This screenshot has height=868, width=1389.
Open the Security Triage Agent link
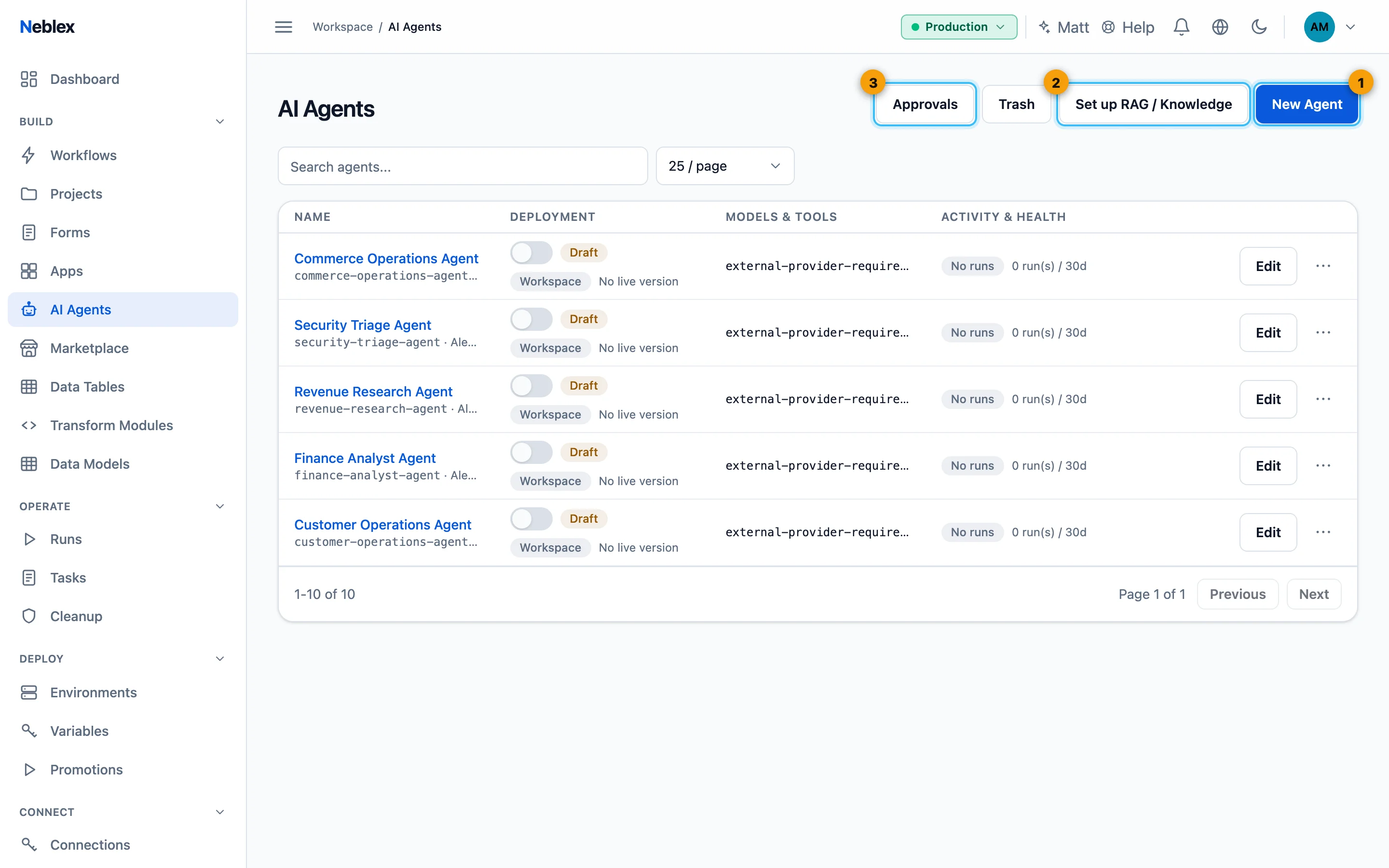[362, 325]
